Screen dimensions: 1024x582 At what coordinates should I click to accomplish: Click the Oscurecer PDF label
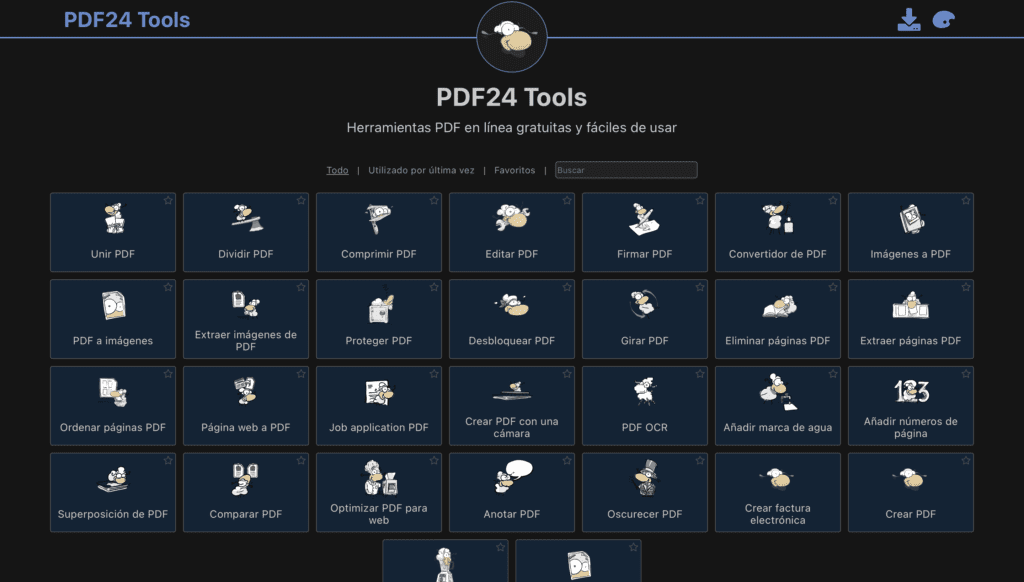(645, 514)
